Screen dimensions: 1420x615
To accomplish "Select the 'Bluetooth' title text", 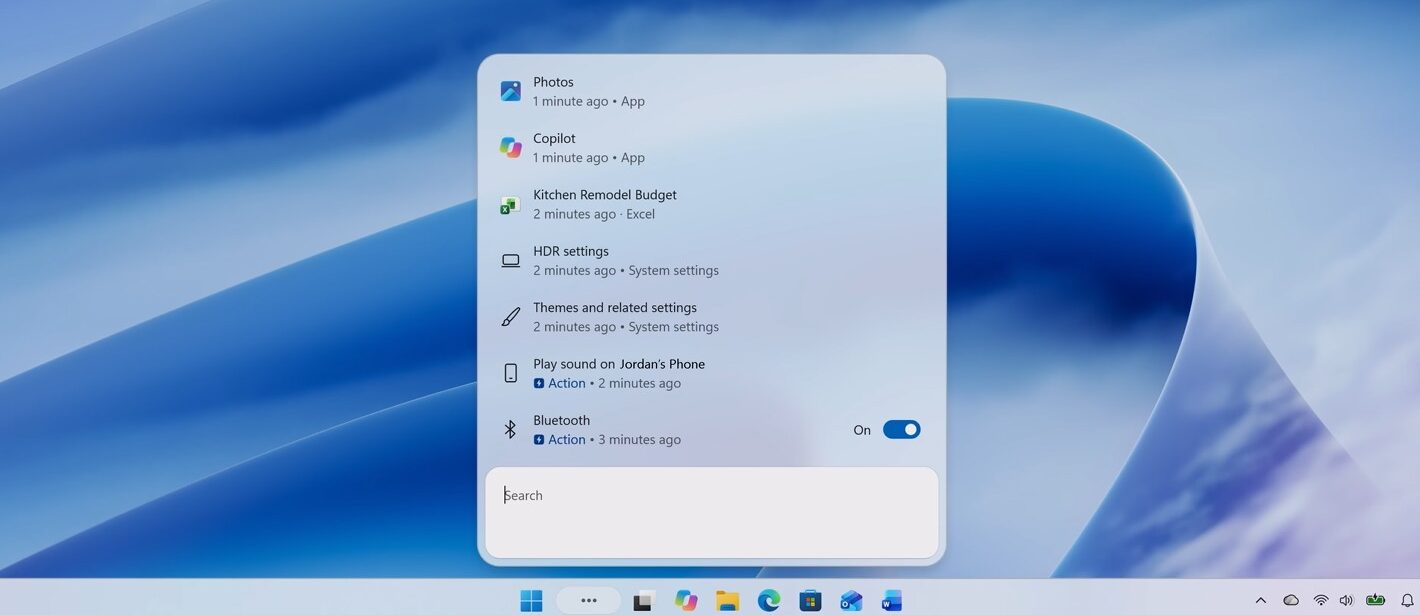I will tap(562, 420).
